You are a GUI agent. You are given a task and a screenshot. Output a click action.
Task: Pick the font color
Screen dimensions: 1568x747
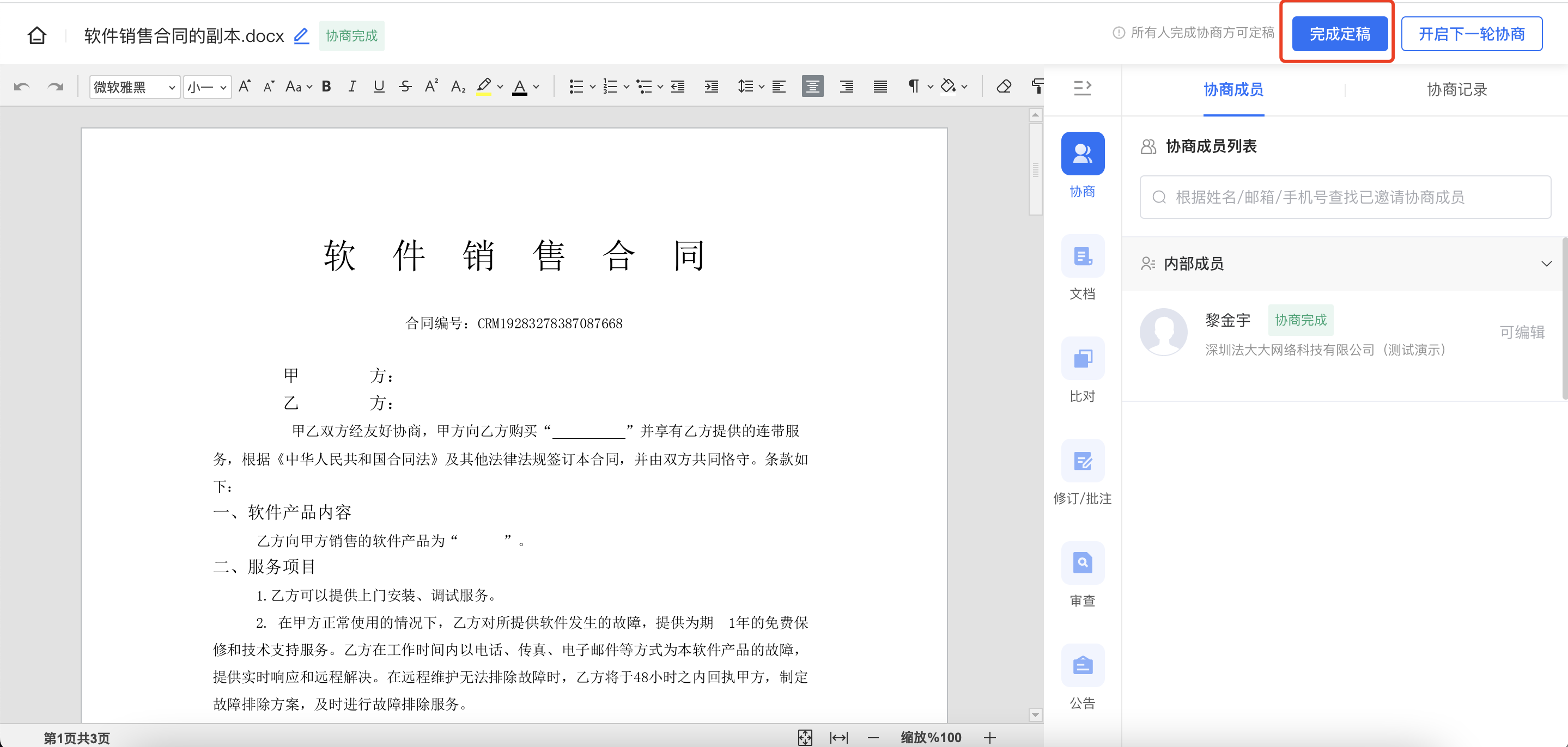coord(519,87)
